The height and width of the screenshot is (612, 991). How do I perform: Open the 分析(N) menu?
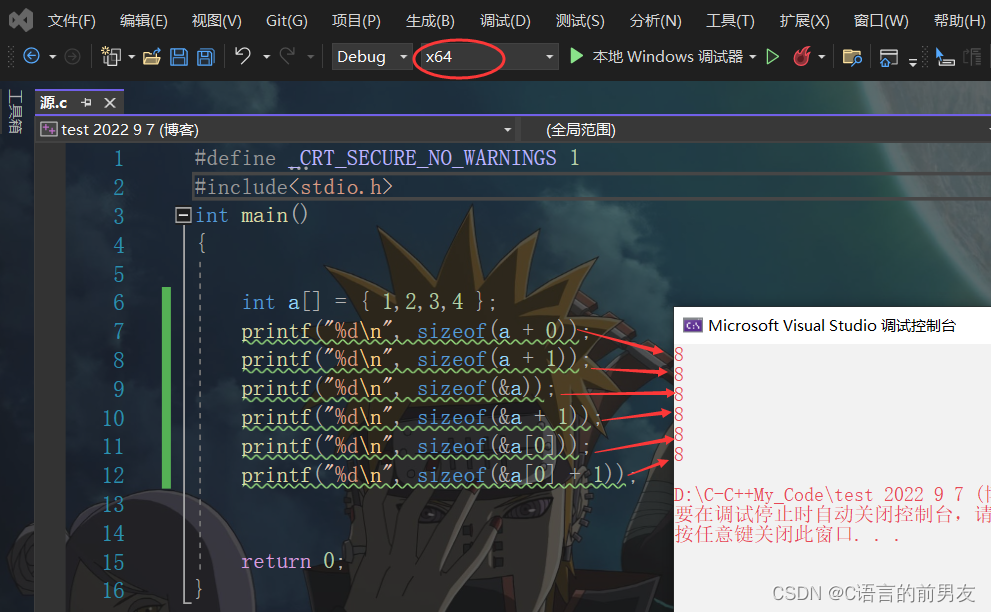point(655,21)
